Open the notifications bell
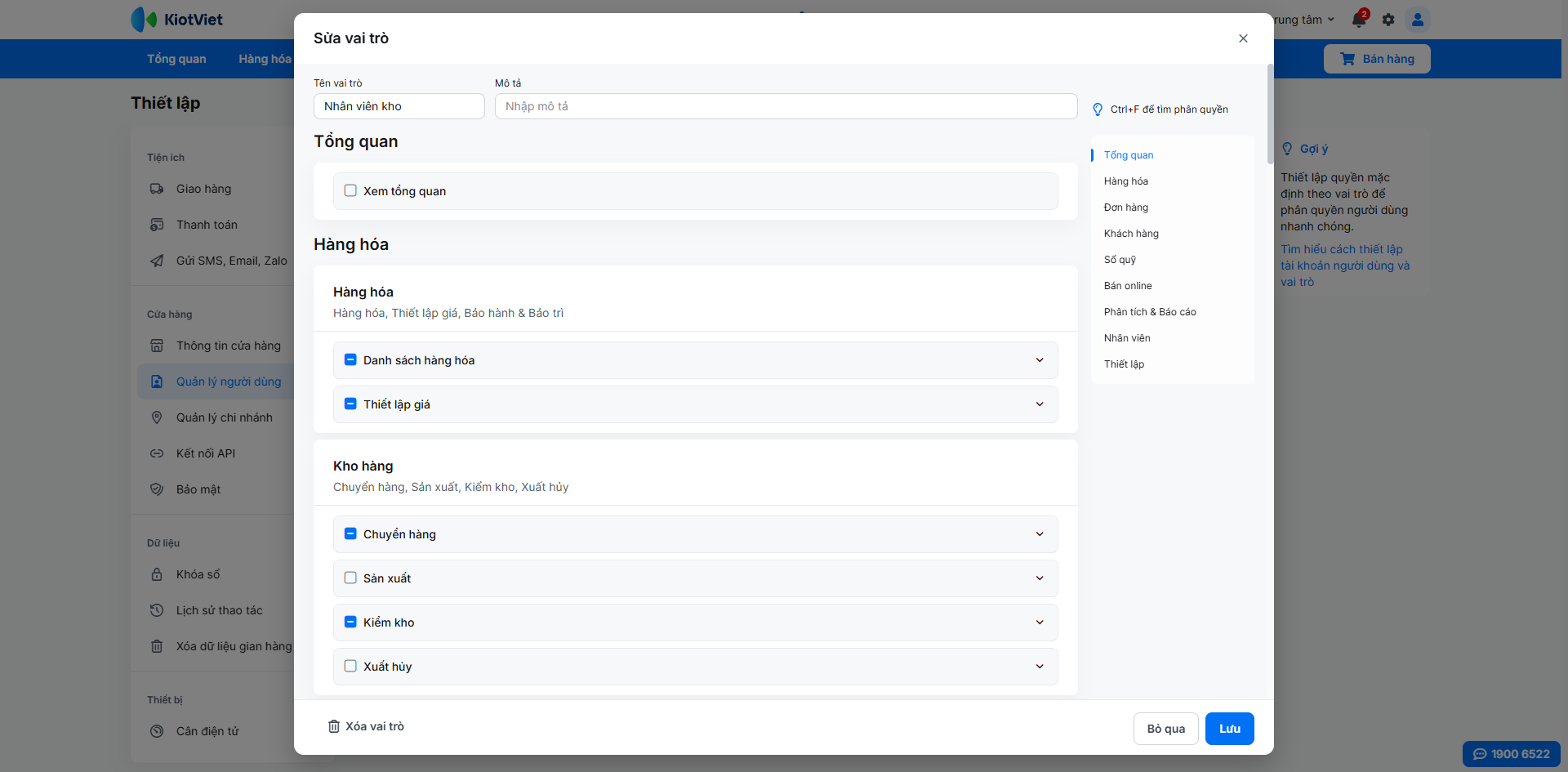Viewport: 1568px width, 772px height. click(x=1359, y=20)
